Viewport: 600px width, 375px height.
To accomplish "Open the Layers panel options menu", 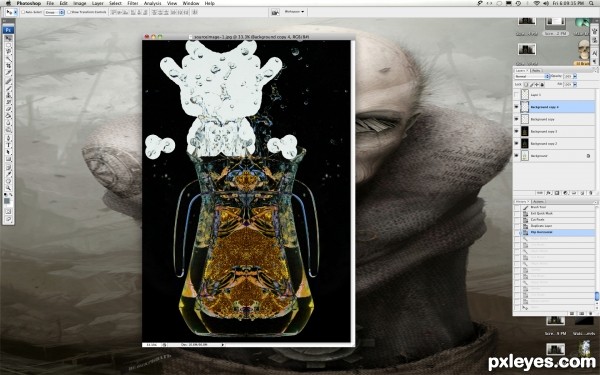I will [596, 71].
